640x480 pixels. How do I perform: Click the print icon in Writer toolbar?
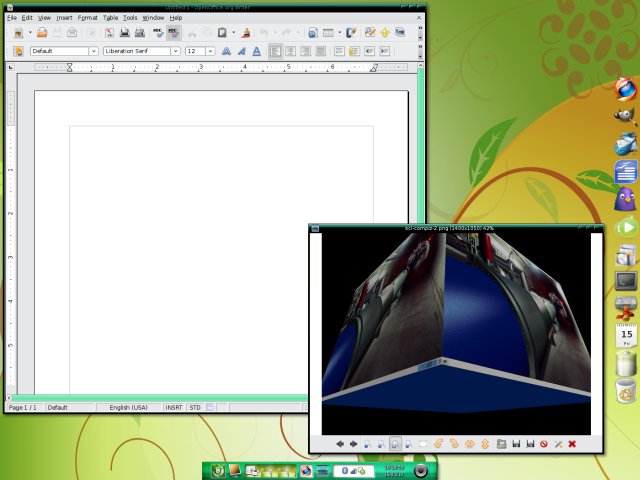(125, 33)
